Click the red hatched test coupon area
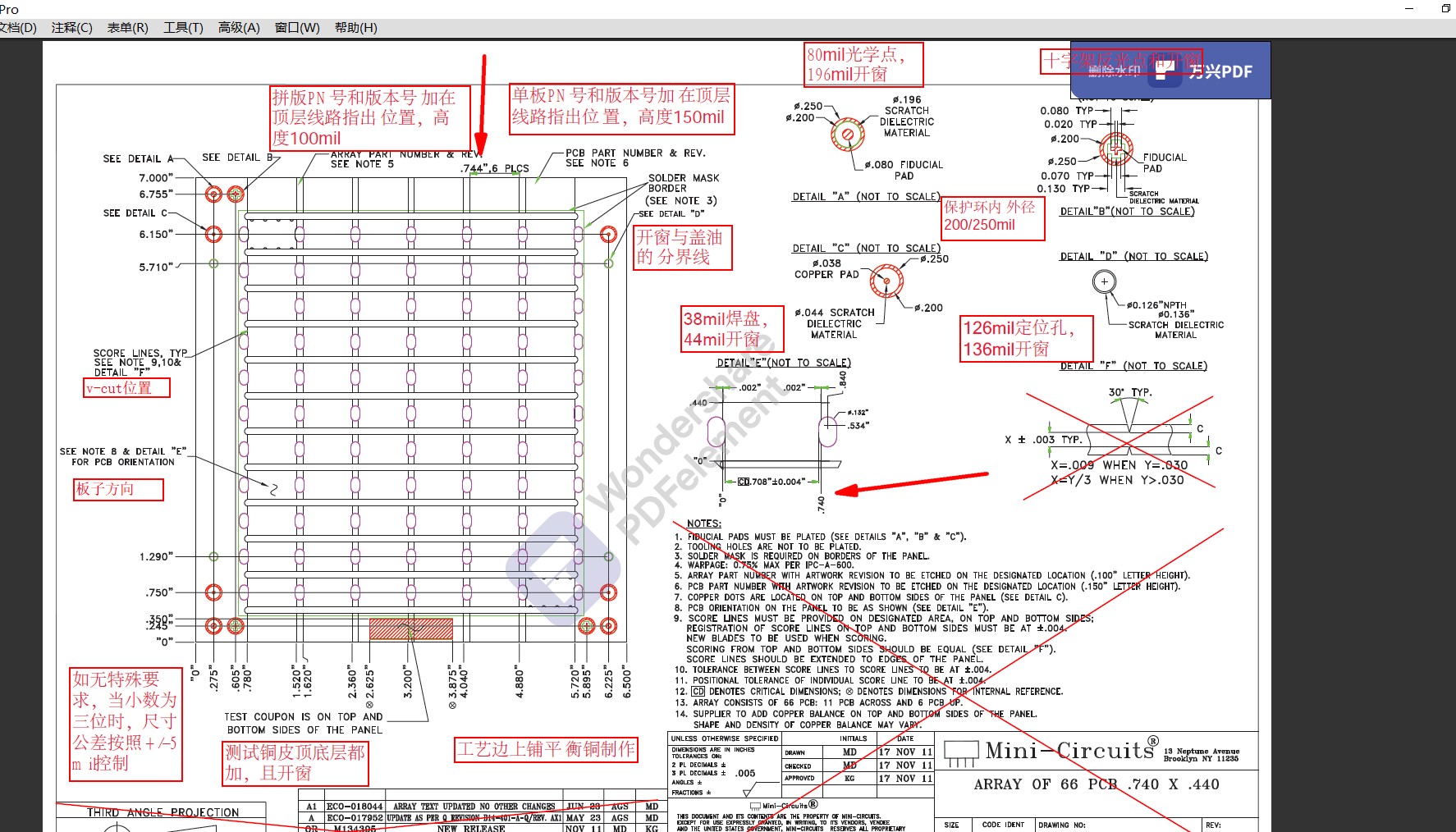 pyautogui.click(x=410, y=629)
